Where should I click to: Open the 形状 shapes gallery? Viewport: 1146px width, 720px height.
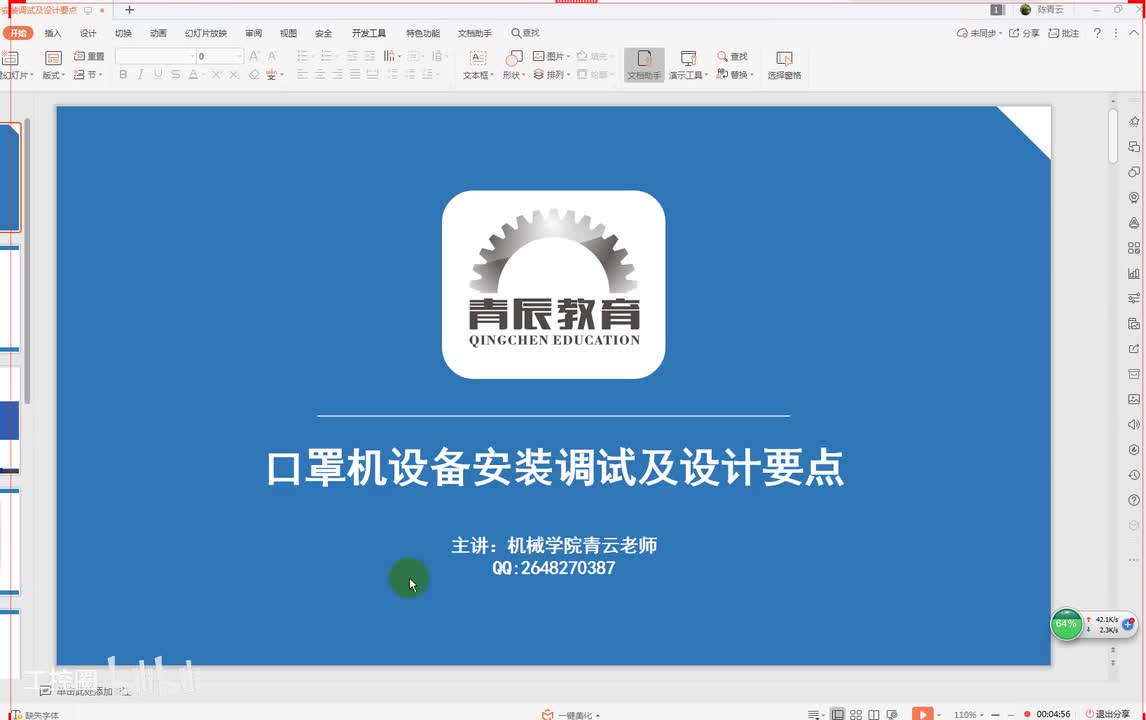514,64
